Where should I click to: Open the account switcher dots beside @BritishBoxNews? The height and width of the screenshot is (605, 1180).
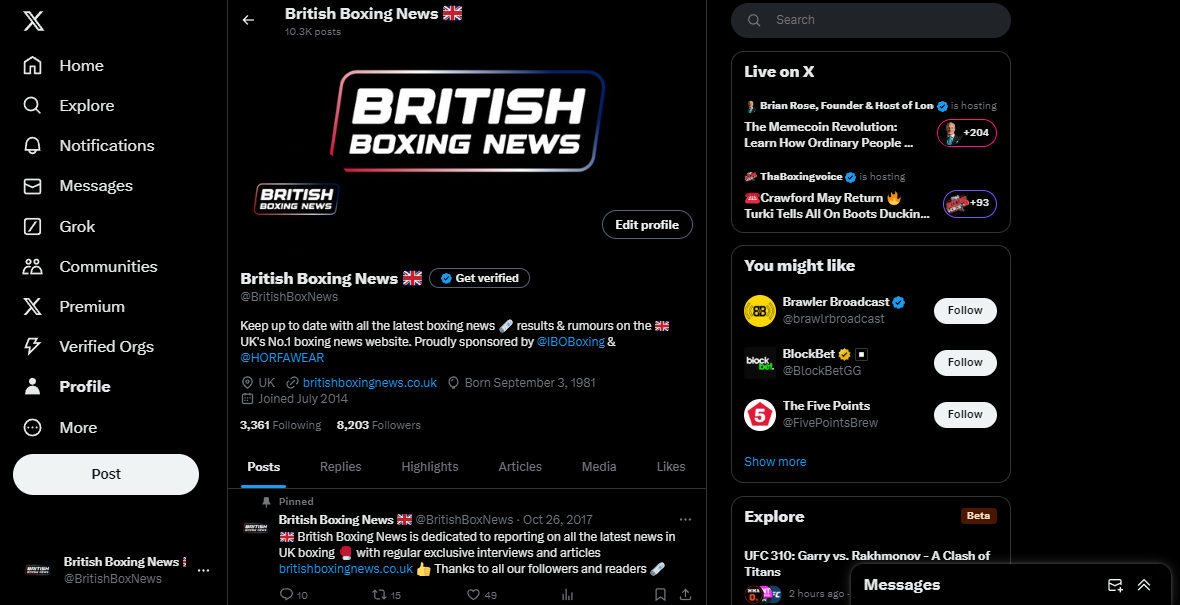(x=203, y=570)
